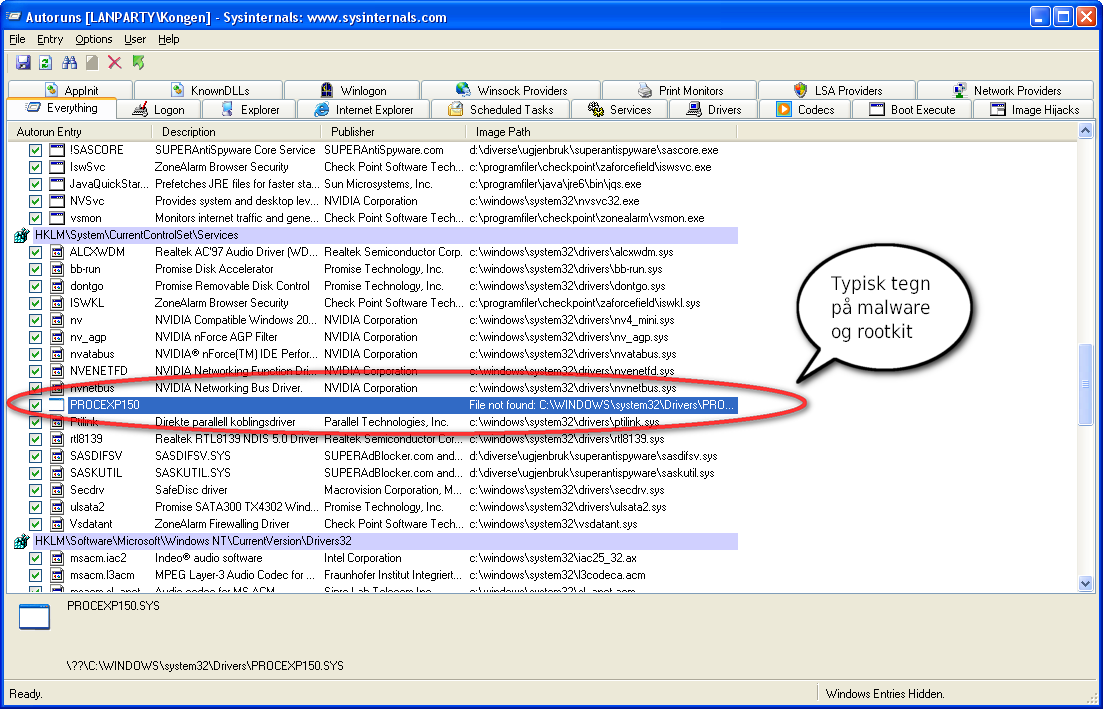Open the Entry menu
Screen dimensions: 1103x709
click(x=50, y=39)
